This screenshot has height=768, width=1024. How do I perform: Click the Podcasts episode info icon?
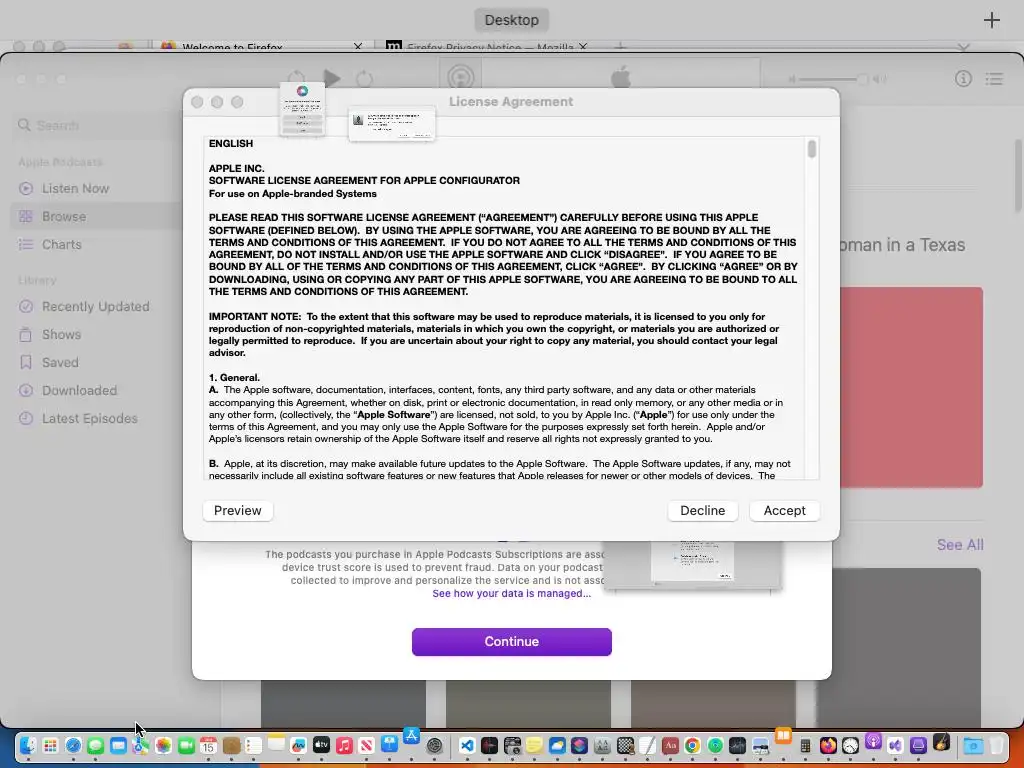click(x=963, y=79)
